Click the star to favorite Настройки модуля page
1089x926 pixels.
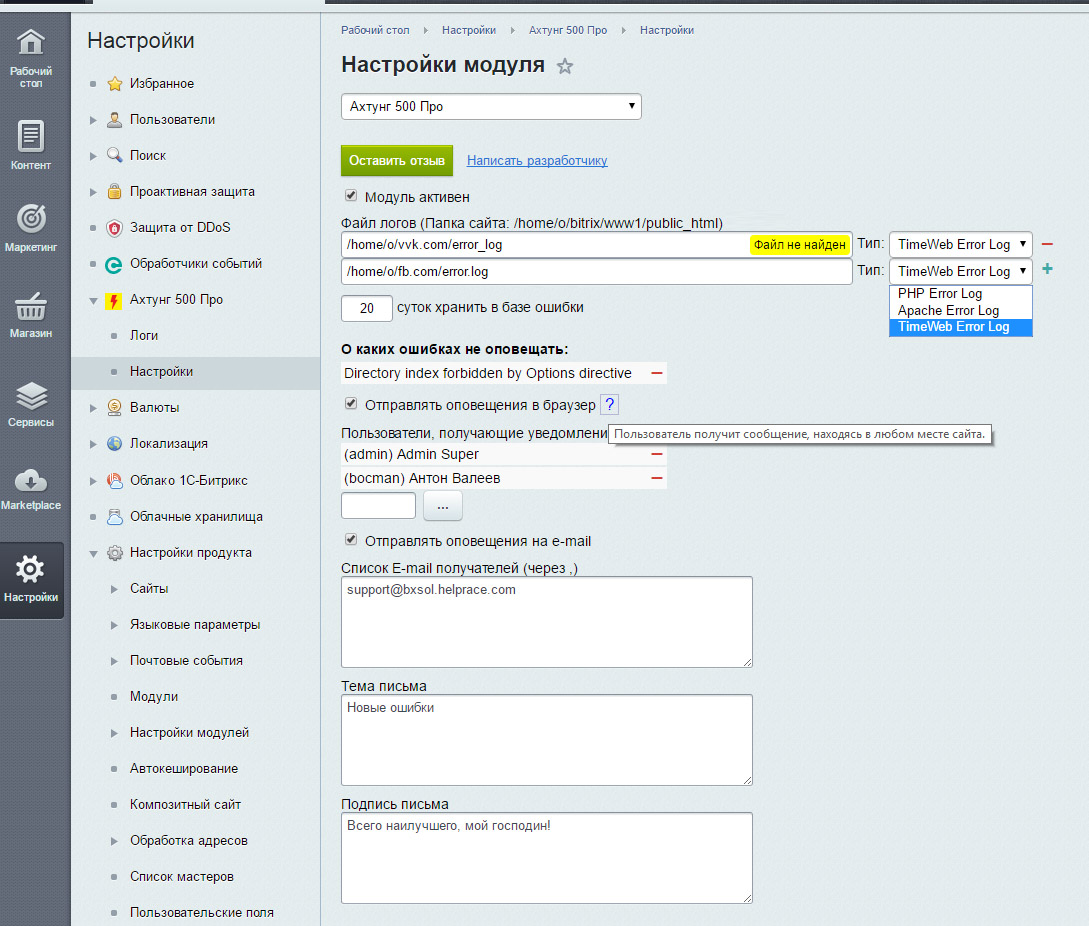tap(565, 67)
